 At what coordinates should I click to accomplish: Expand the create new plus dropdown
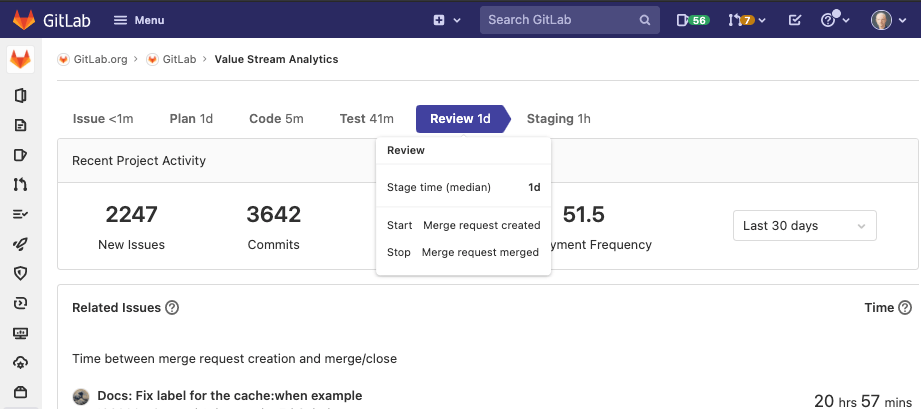pos(447,20)
